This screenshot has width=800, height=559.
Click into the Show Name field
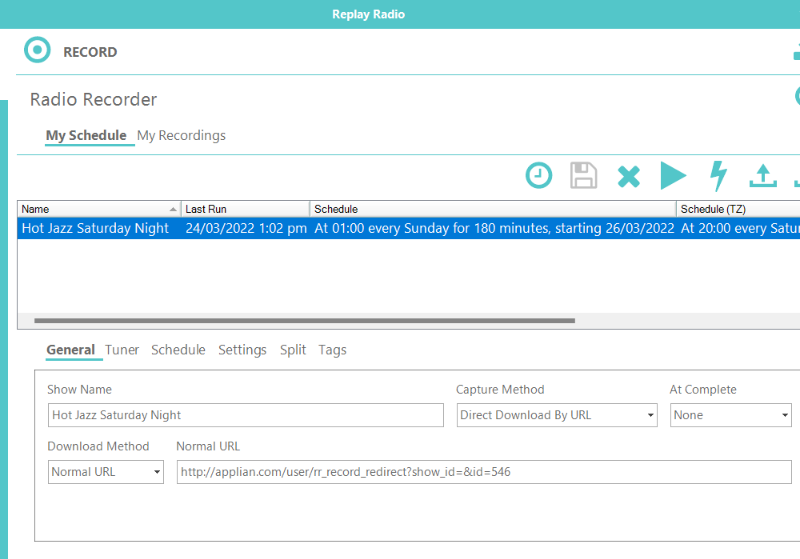(246, 415)
